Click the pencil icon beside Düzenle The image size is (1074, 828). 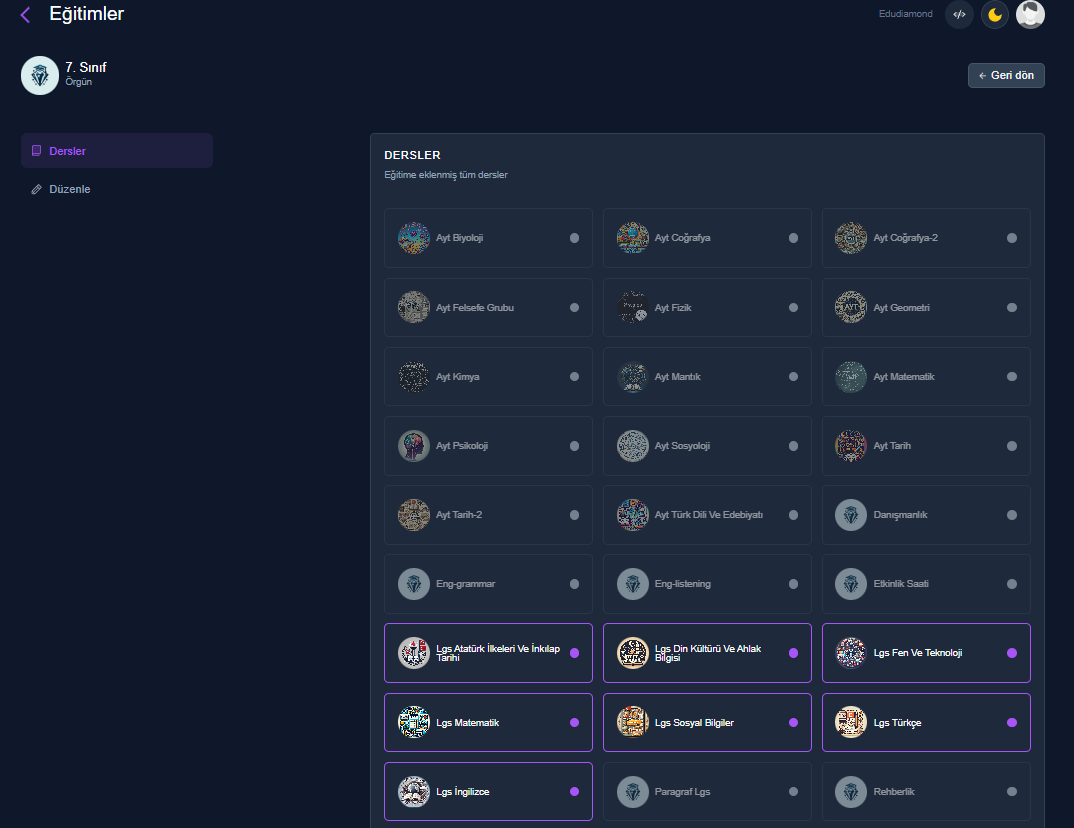point(36,189)
